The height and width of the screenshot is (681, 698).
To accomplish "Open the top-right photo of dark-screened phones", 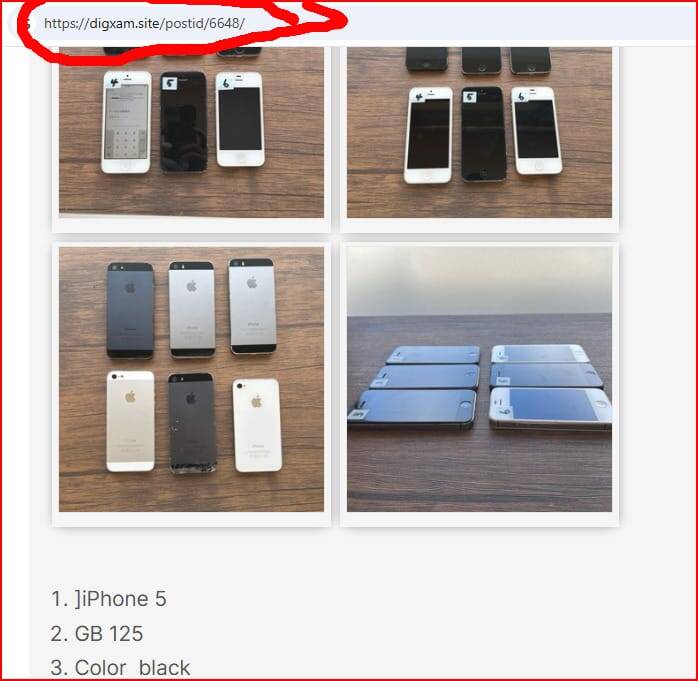I will [x=479, y=132].
